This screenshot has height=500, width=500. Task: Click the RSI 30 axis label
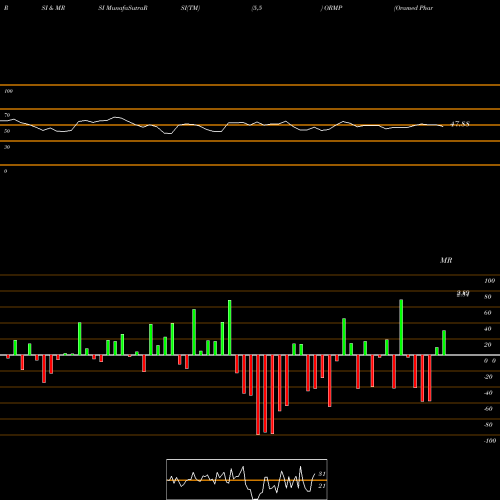point(7,147)
